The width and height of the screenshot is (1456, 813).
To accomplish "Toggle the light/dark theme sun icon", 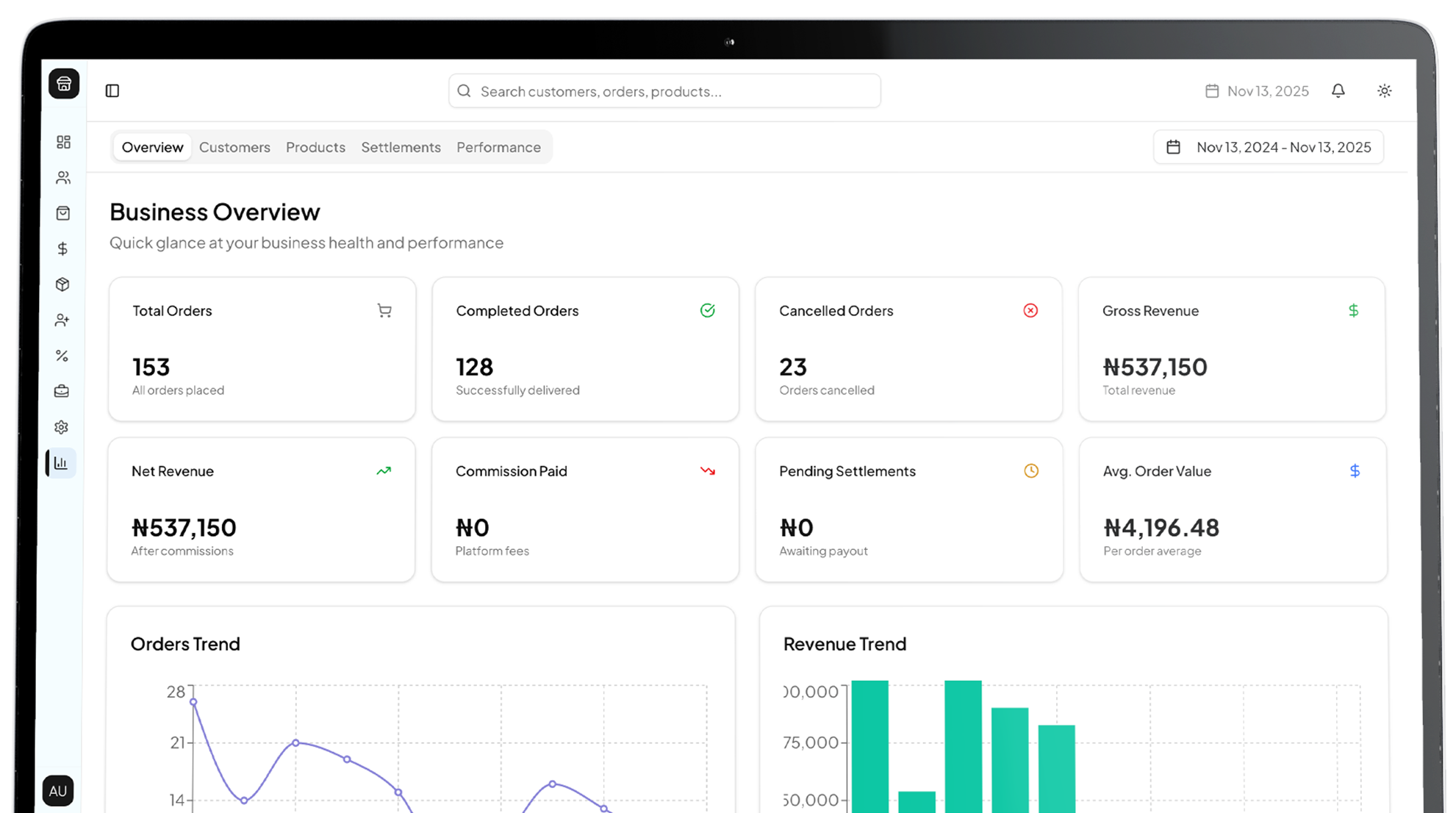I will pos(1385,91).
